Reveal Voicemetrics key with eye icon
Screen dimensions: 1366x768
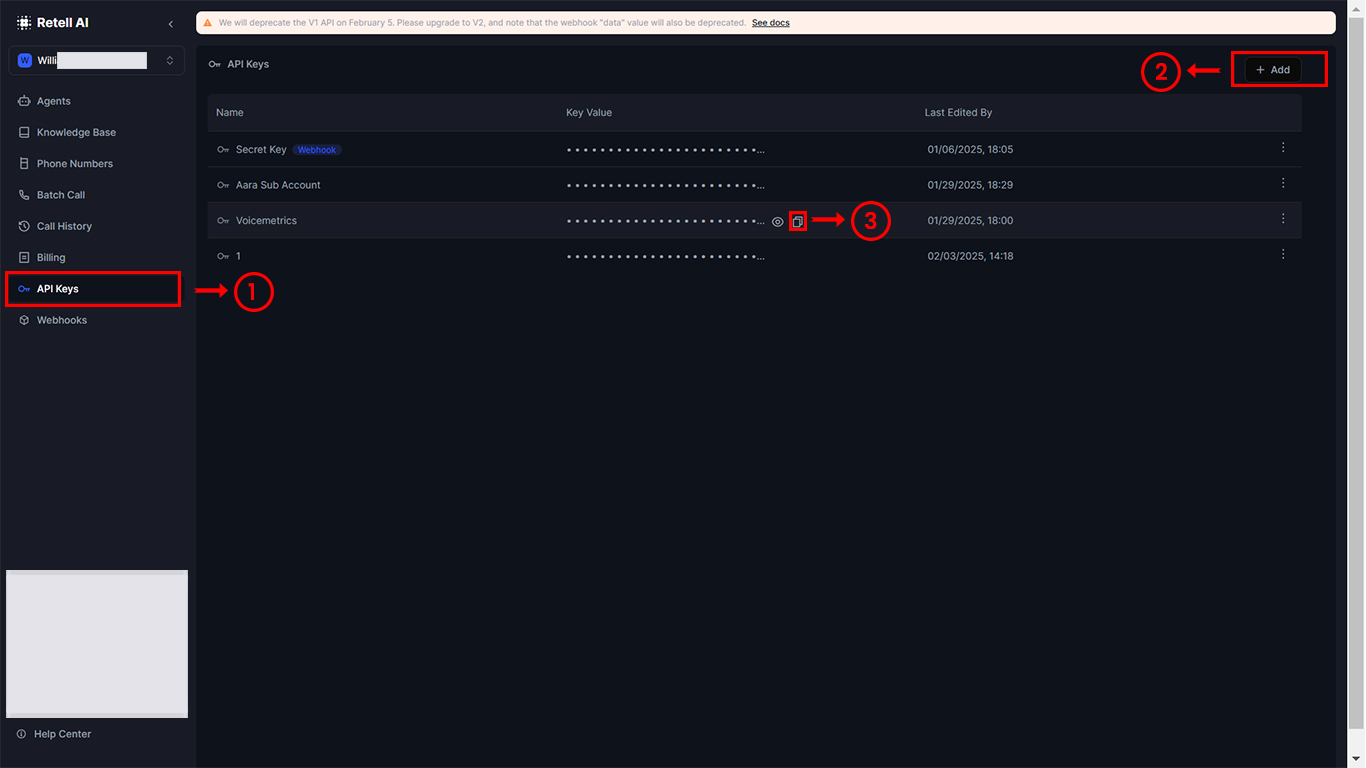[778, 222]
